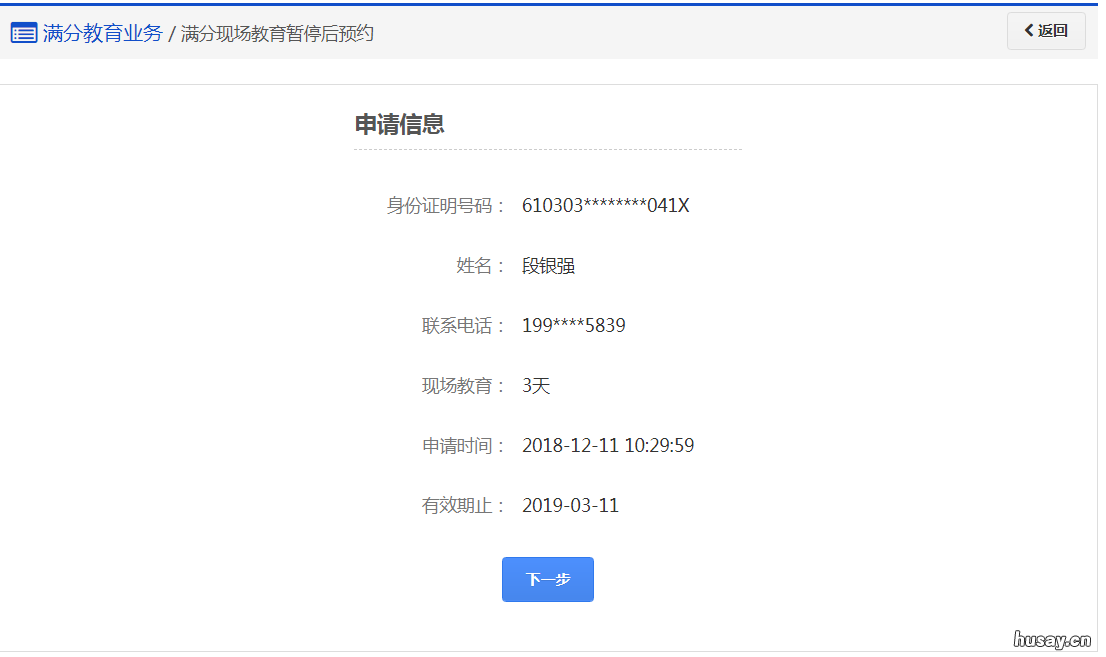Image resolution: width=1106 pixels, height=657 pixels.
Task: Click the 有效期止 date 2019-03-11
Action: pos(571,505)
